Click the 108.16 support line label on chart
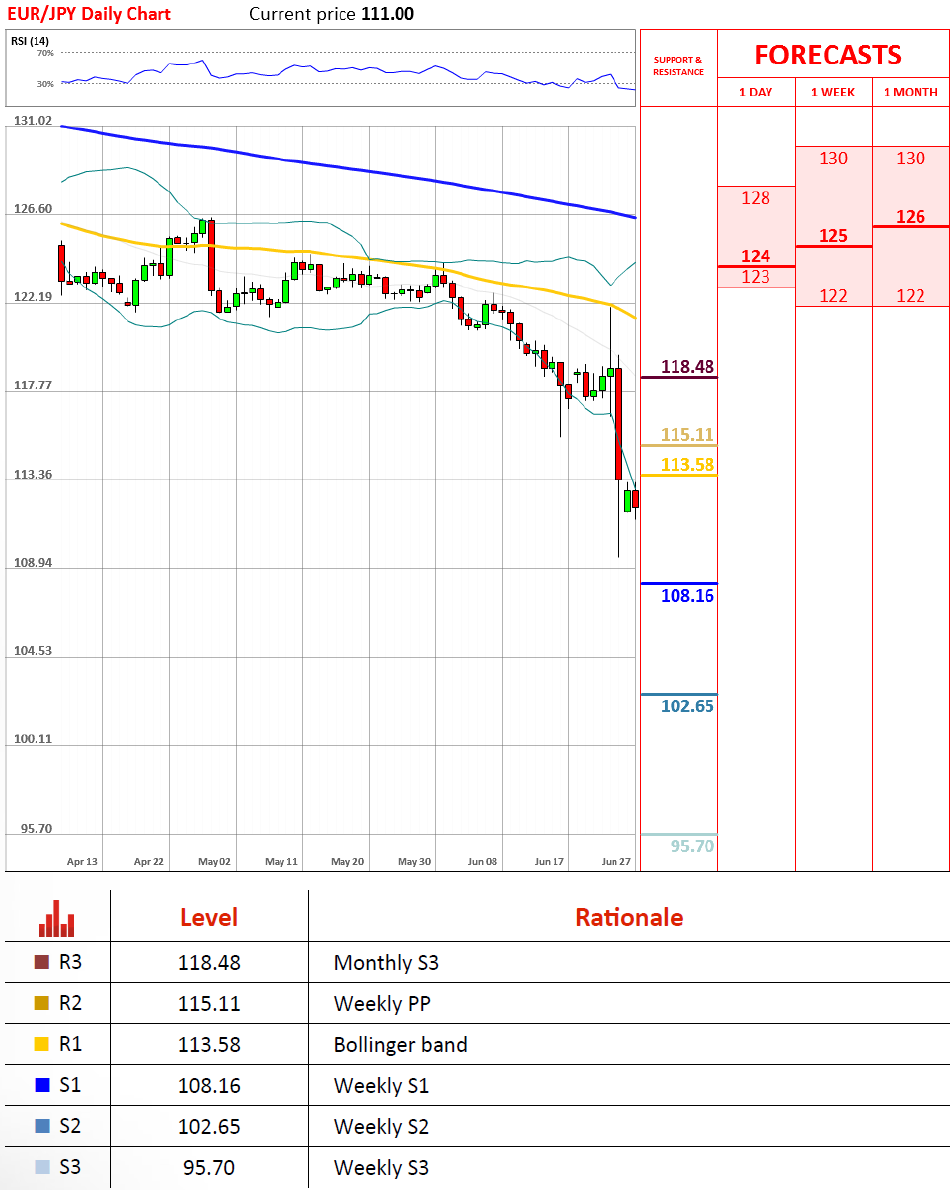Viewport: 950px width, 1190px height. click(687, 596)
